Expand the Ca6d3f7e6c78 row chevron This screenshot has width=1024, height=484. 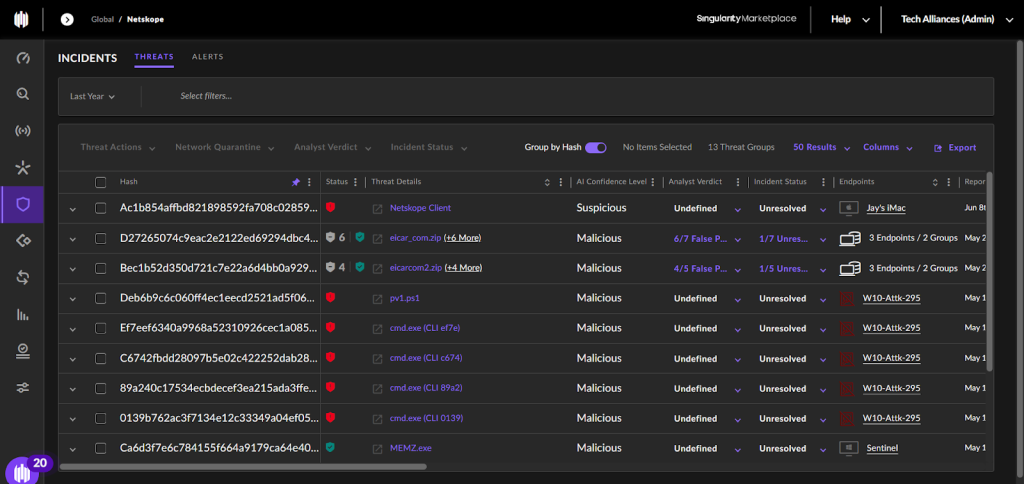[72, 449]
